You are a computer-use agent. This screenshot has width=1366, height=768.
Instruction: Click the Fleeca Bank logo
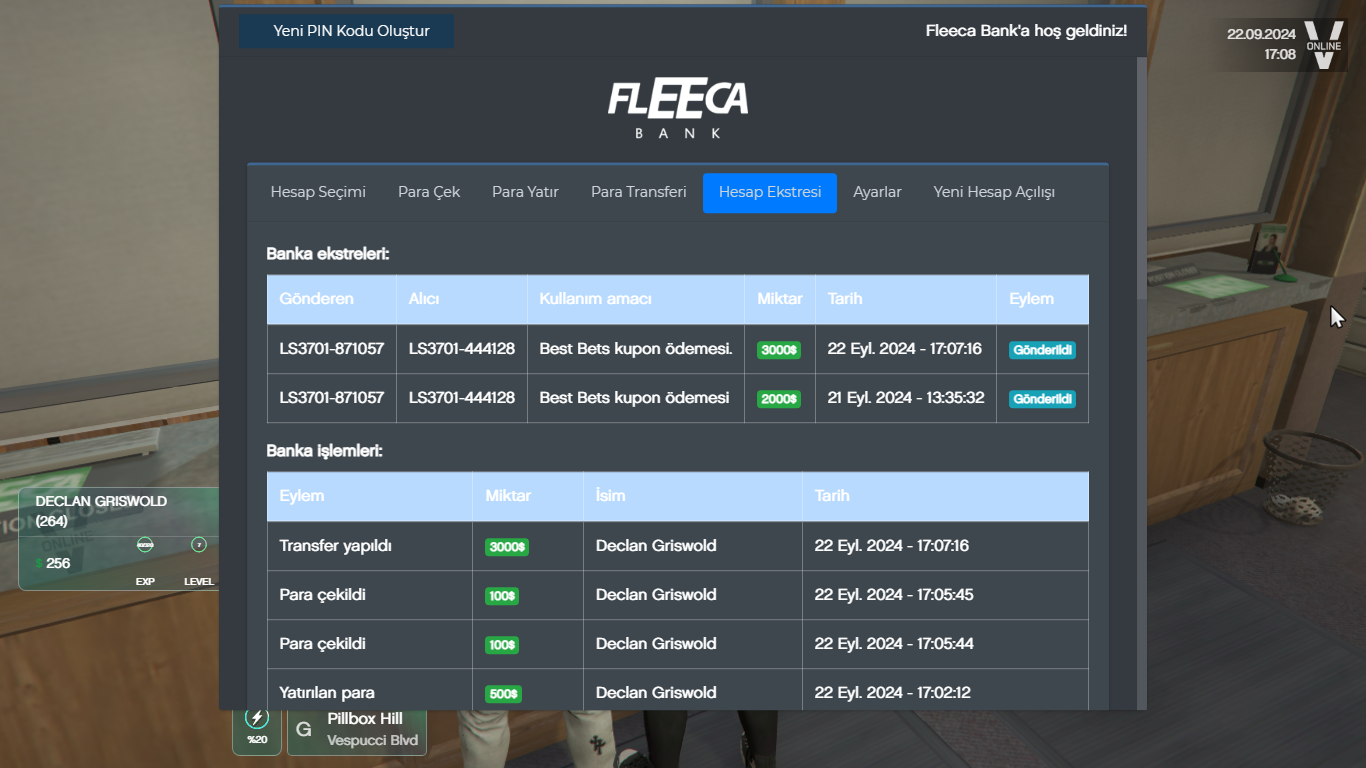[678, 108]
